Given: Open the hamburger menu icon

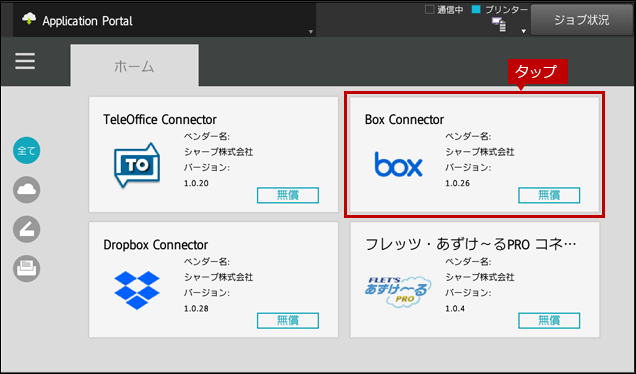Looking at the screenshot, I should (25, 62).
